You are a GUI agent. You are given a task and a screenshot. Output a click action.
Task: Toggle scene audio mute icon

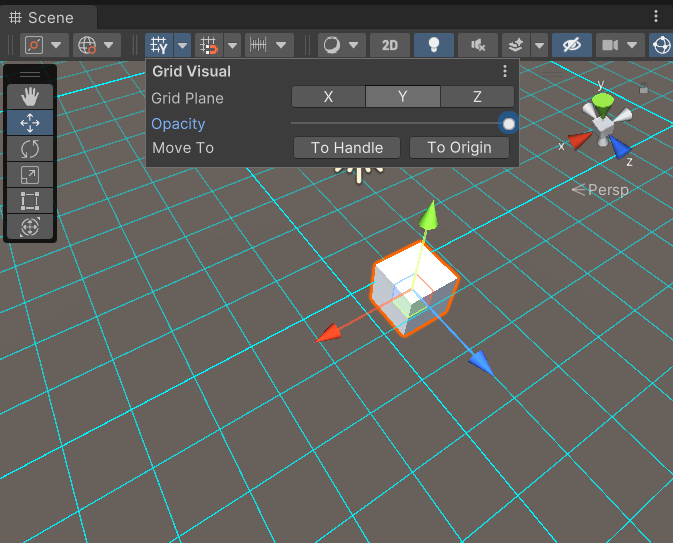point(478,45)
